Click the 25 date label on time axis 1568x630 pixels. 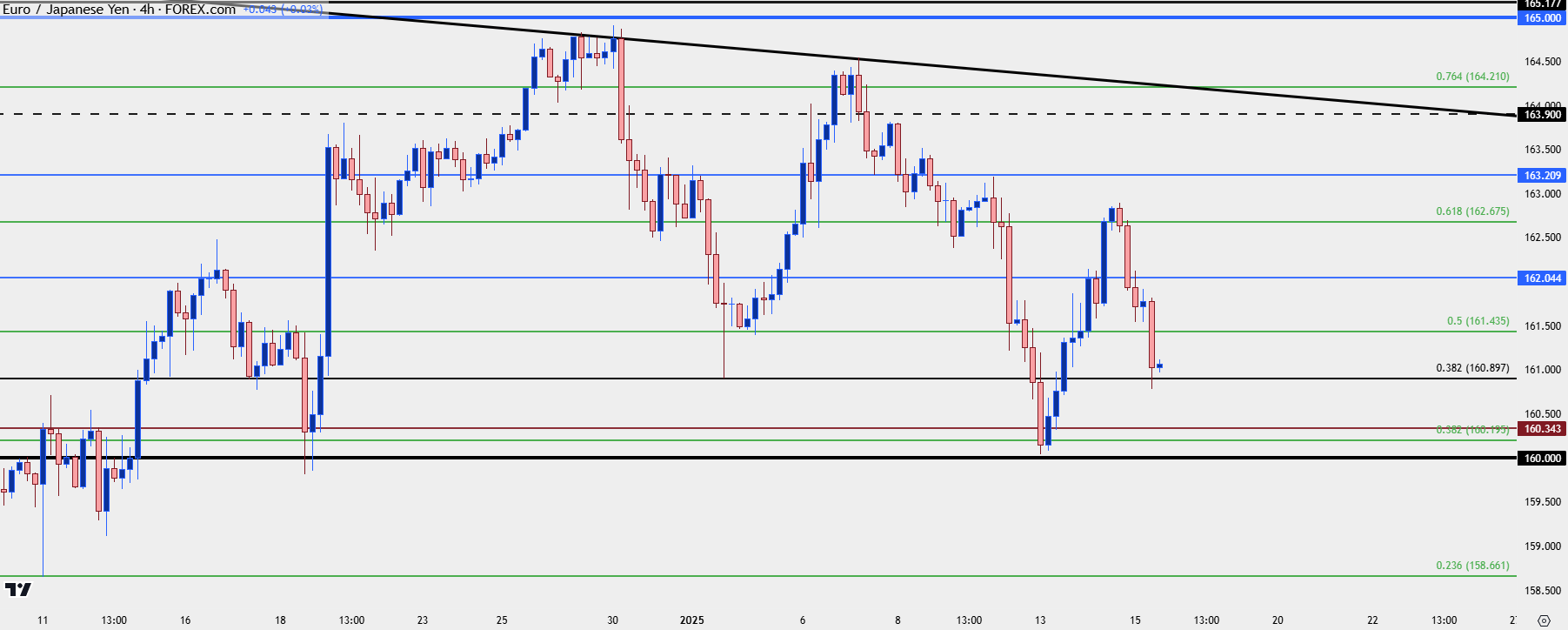502,620
